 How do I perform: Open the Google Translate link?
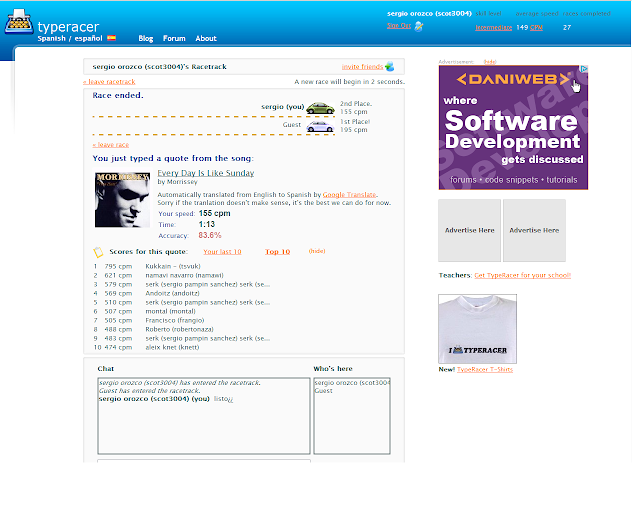tap(349, 194)
